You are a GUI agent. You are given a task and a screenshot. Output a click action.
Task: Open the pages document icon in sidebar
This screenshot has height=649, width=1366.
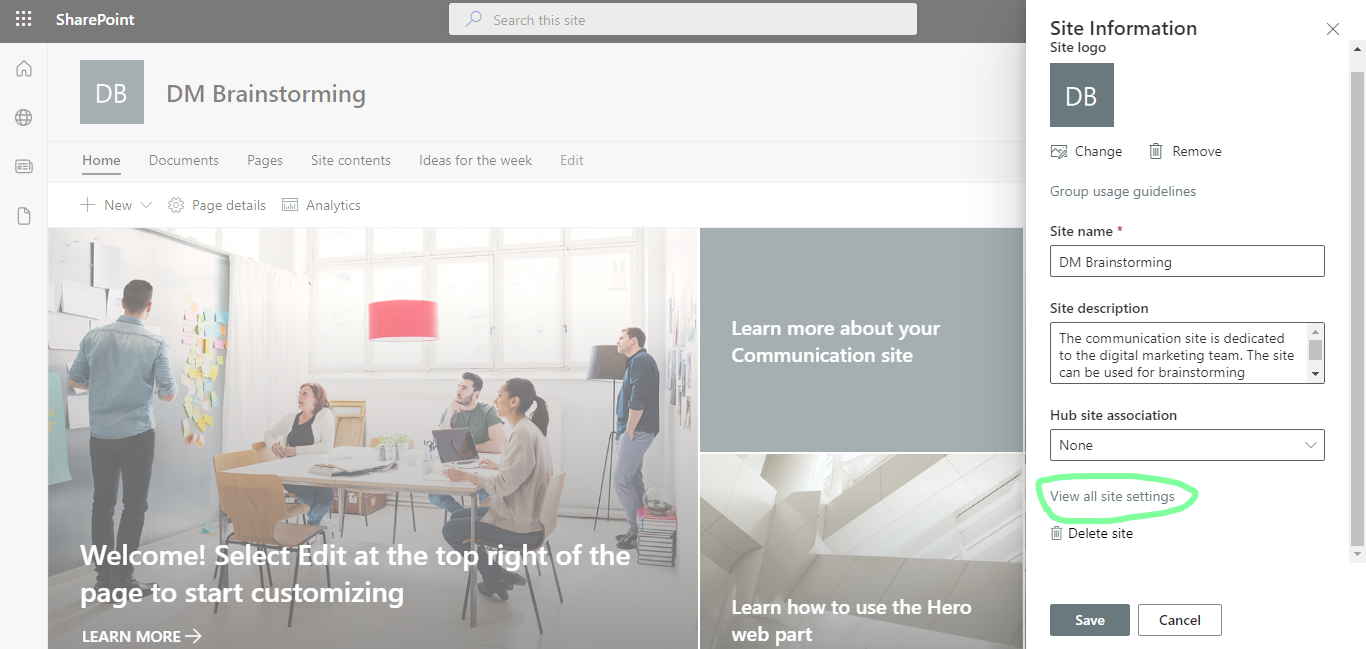pos(23,215)
